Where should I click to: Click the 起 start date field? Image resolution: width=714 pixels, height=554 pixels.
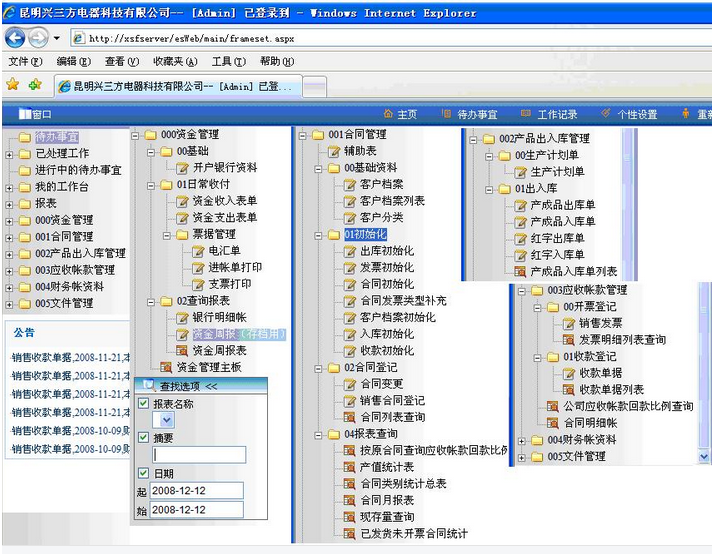pyautogui.click(x=197, y=491)
